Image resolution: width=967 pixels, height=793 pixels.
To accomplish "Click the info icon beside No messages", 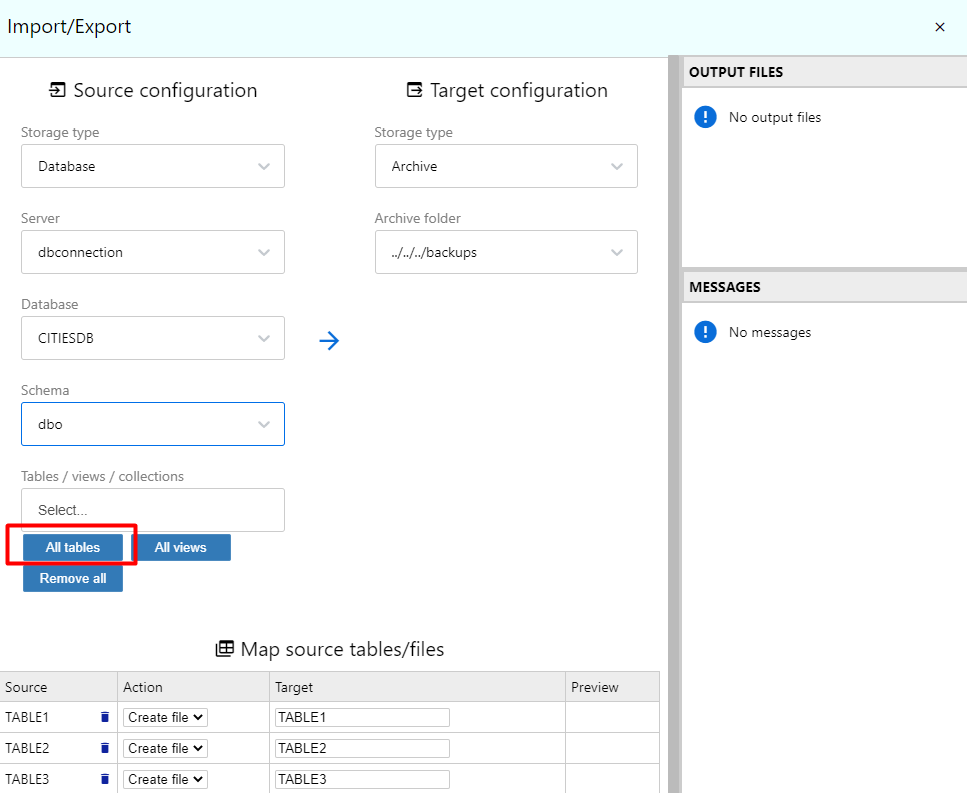I will 705,331.
